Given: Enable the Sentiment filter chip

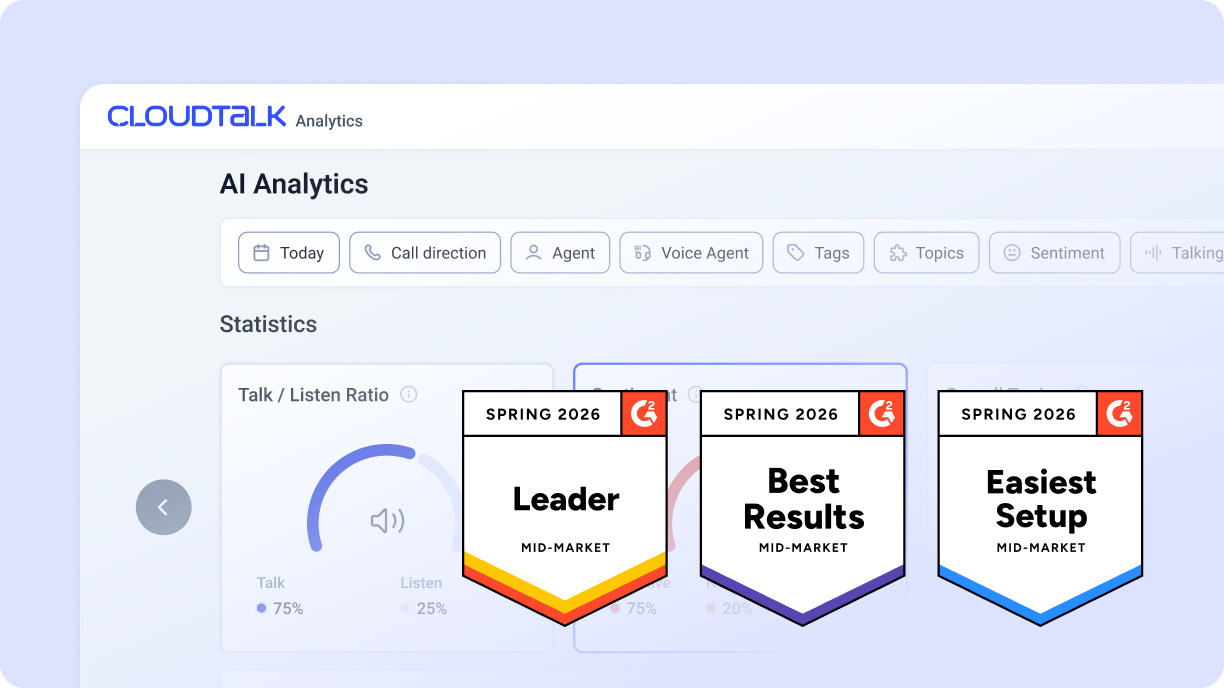Looking at the screenshot, I should click(x=1054, y=253).
